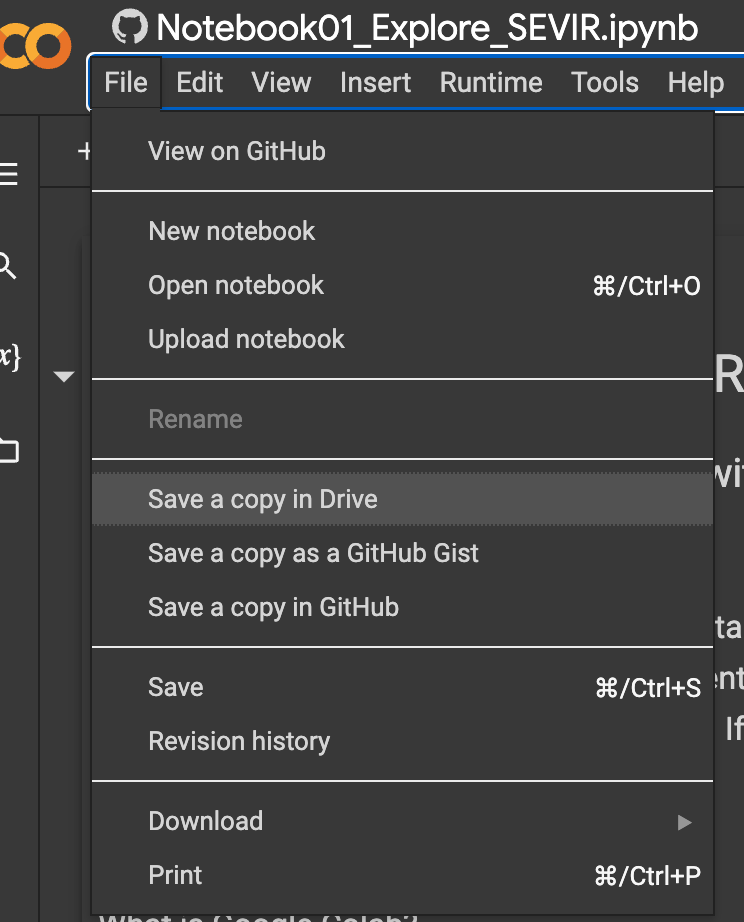Click the Notebook01_Explore_SEVIR.ipynb title

coord(427,28)
